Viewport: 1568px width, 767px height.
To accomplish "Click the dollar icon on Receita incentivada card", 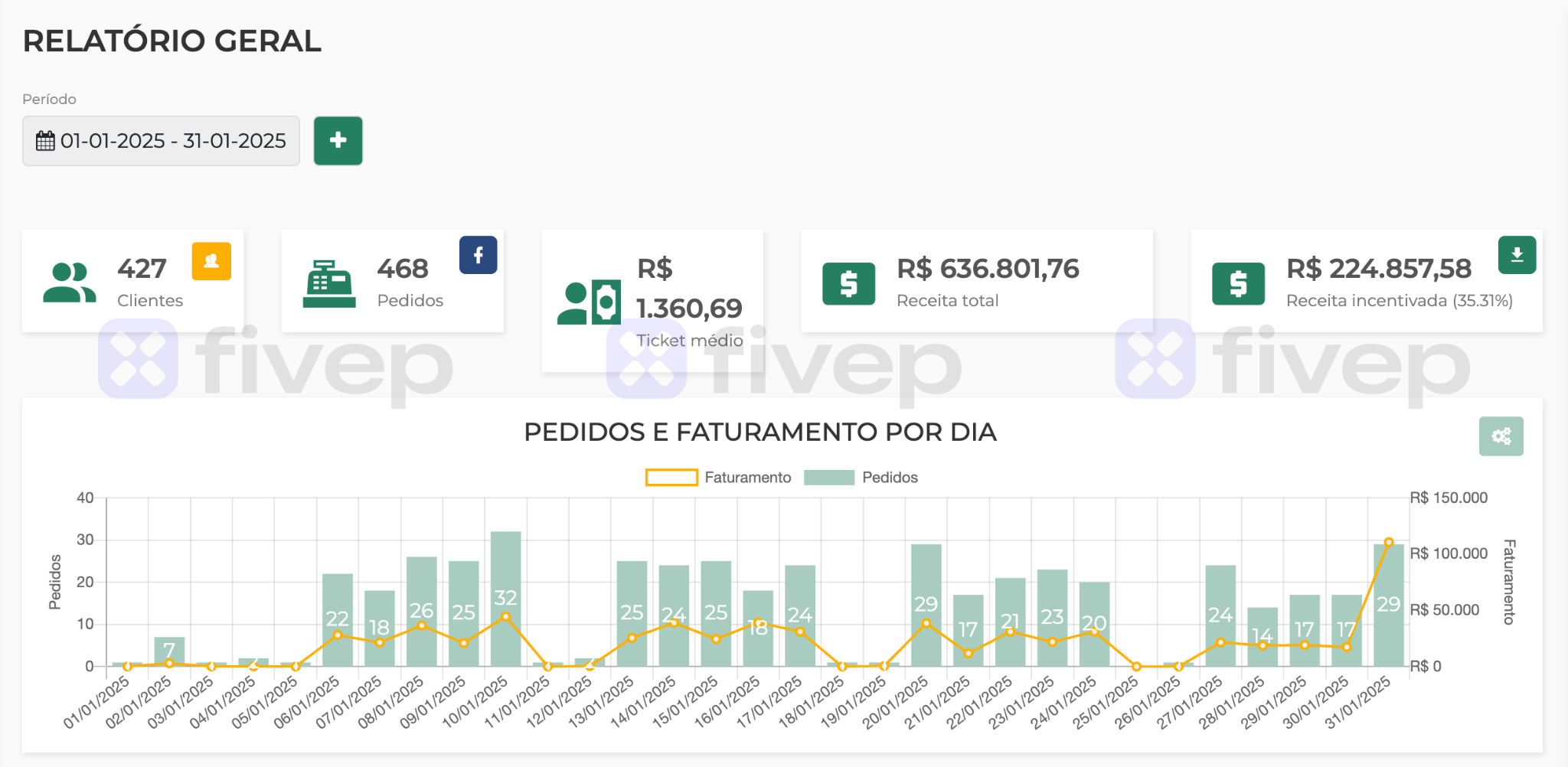I will (1238, 282).
